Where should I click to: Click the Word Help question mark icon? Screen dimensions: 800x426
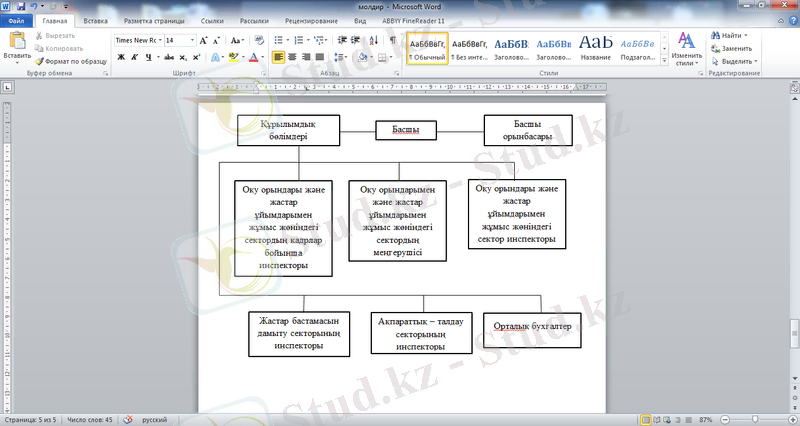tap(793, 21)
